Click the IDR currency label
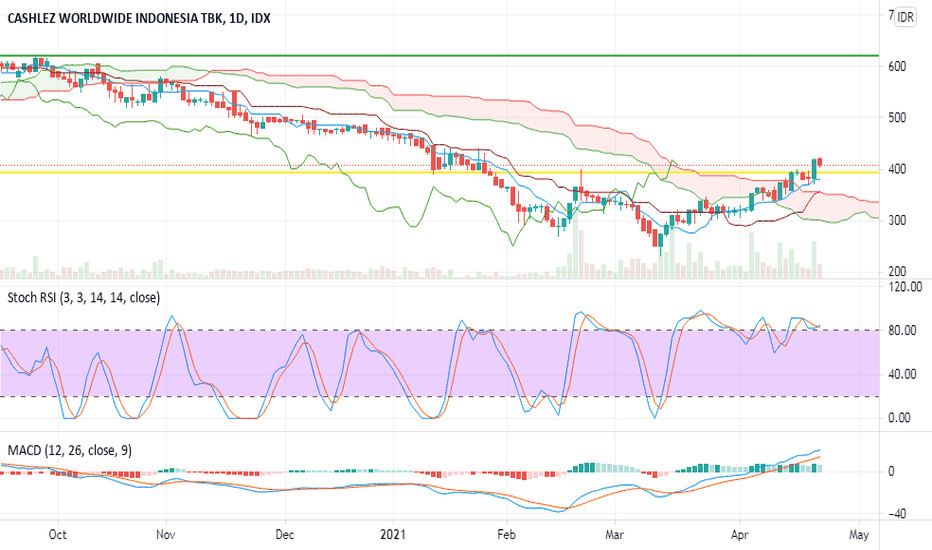 click(x=905, y=17)
